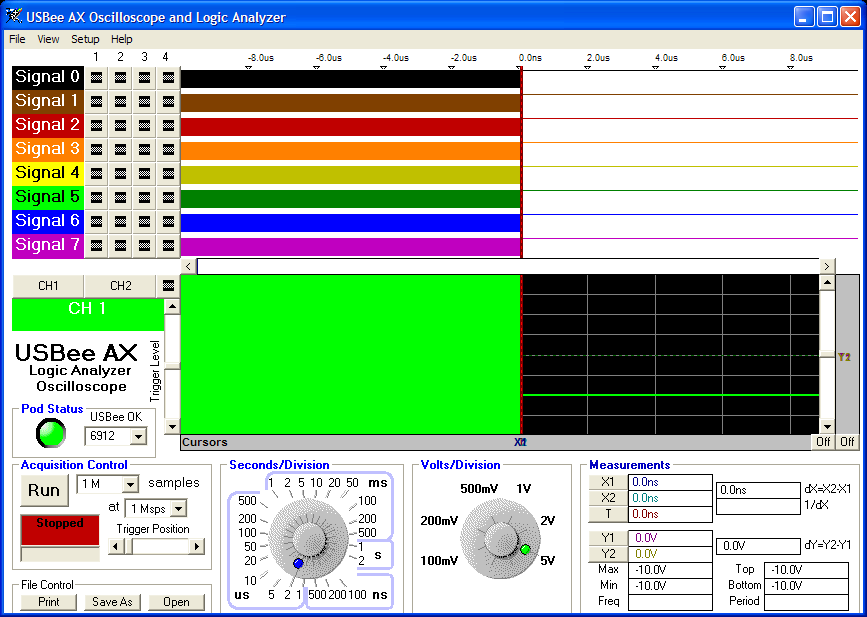Open the 1 M samples dropdown
The width and height of the screenshot is (867, 617).
(x=130, y=485)
